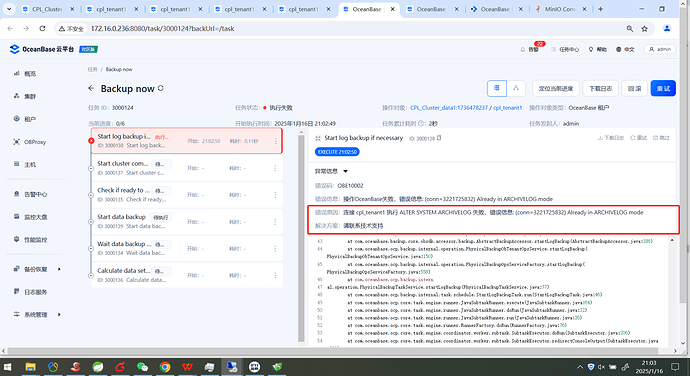Switch to the flow graph view icon
The width and height of the screenshot is (690, 376).
(516, 88)
